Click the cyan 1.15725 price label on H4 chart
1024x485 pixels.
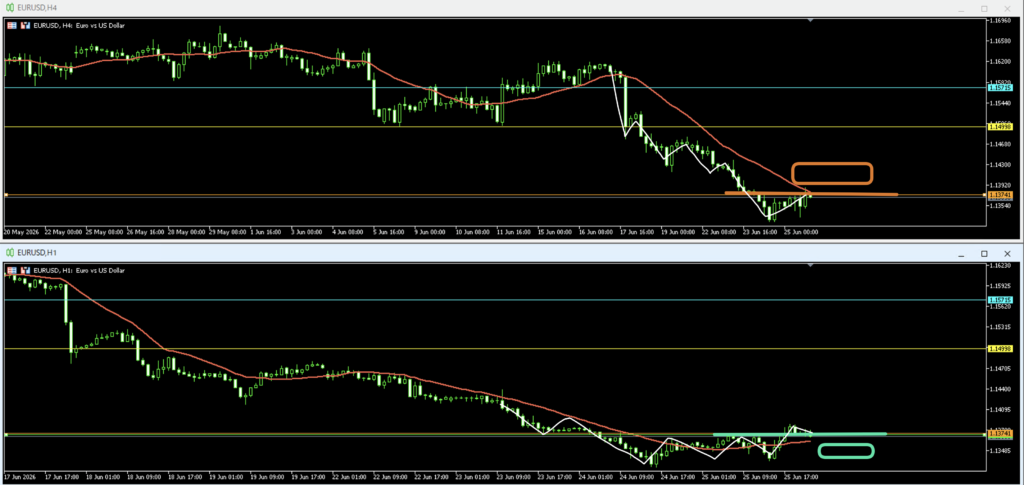[x=1000, y=87]
